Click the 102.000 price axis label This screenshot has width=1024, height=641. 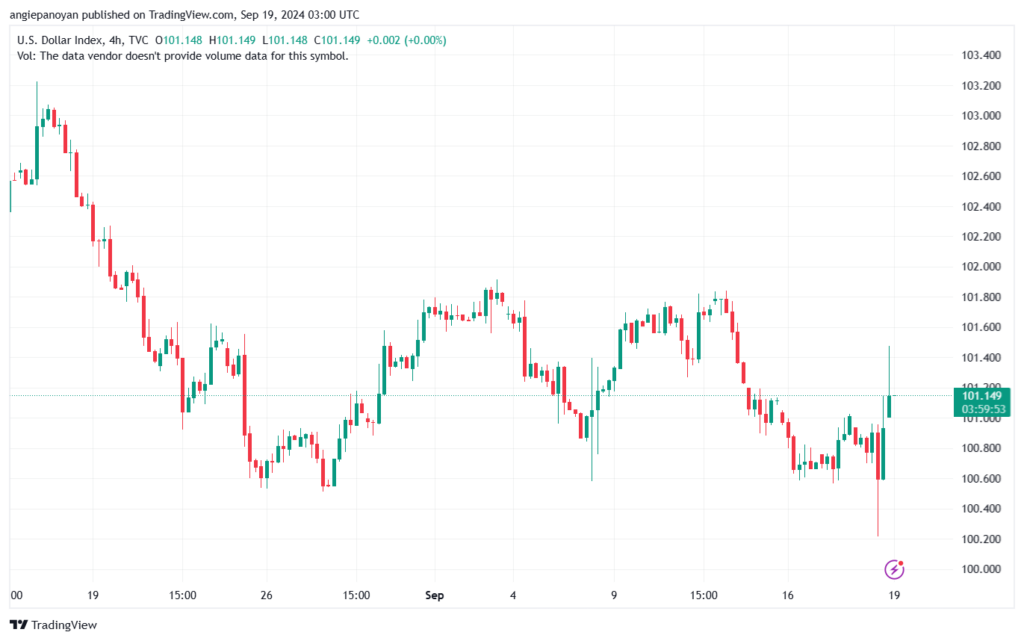tap(980, 267)
